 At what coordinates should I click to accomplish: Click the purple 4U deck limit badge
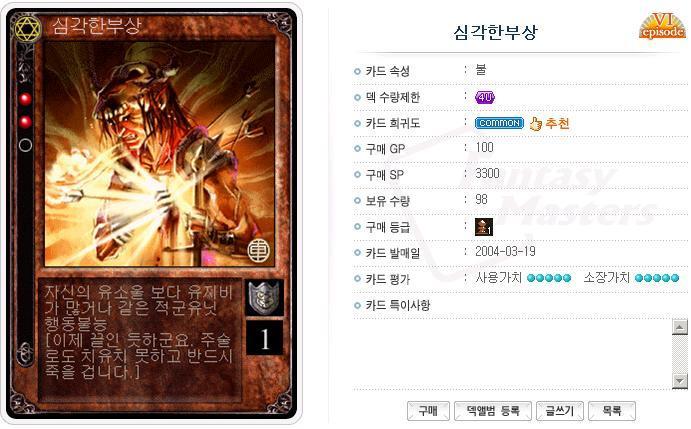[485, 97]
